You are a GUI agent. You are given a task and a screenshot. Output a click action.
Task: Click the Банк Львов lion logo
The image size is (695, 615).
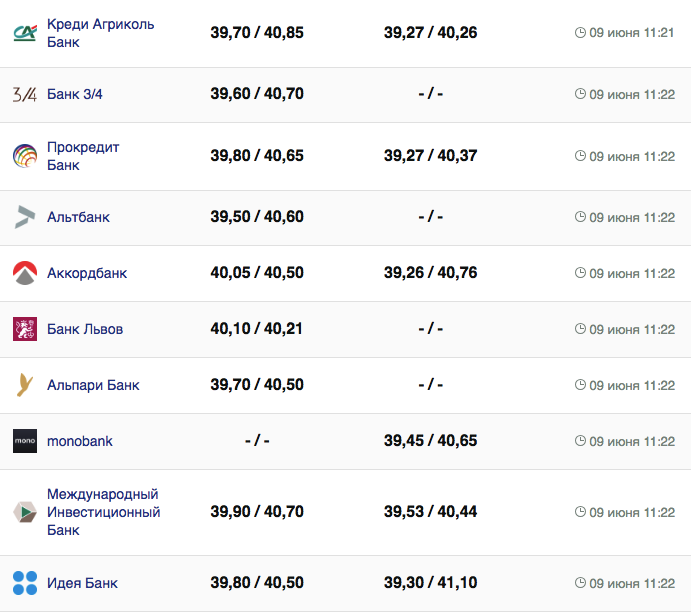point(25,329)
